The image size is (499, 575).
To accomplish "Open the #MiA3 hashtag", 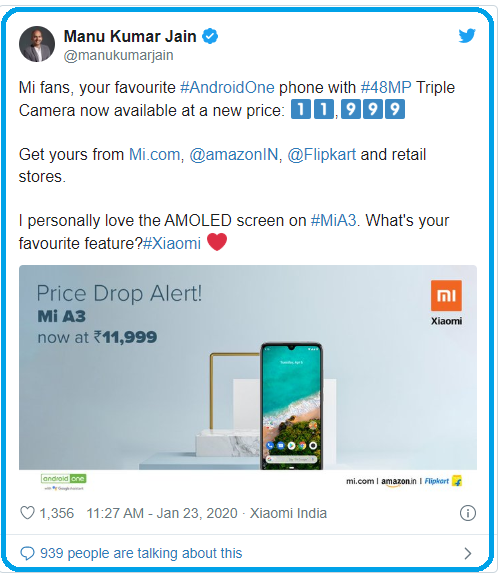I will (x=333, y=221).
